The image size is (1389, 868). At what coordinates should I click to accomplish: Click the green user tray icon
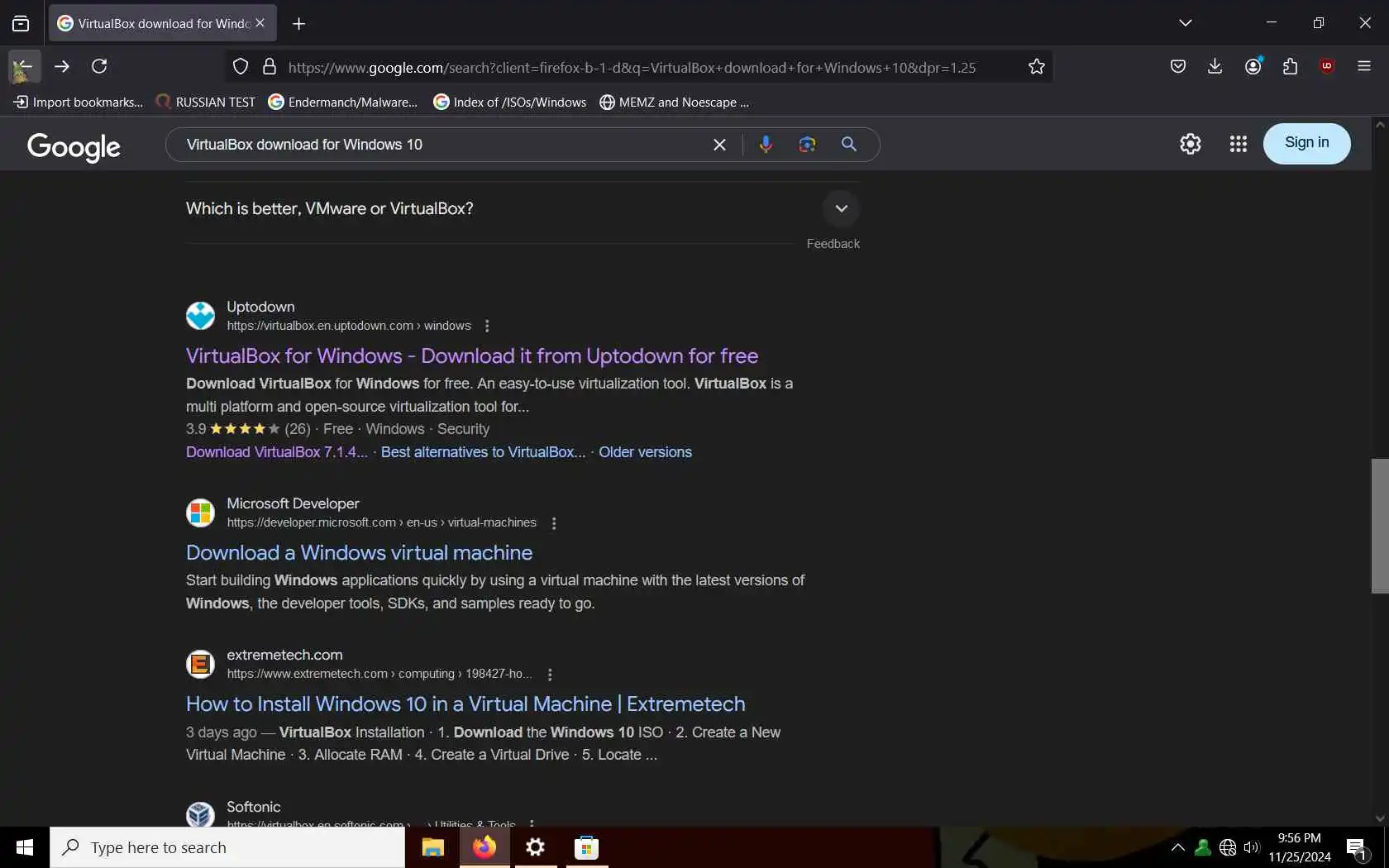coord(1203,847)
